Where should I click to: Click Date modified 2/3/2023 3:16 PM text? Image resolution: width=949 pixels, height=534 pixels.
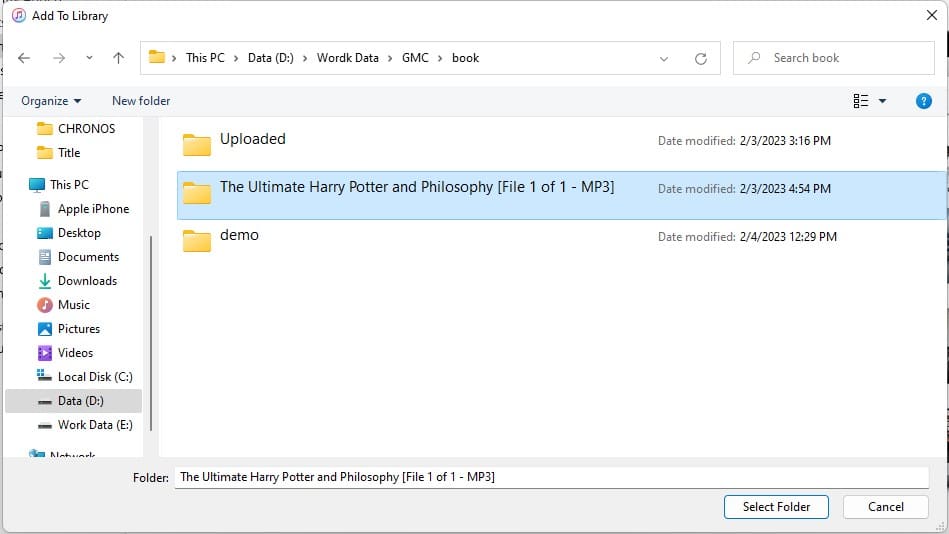click(744, 140)
